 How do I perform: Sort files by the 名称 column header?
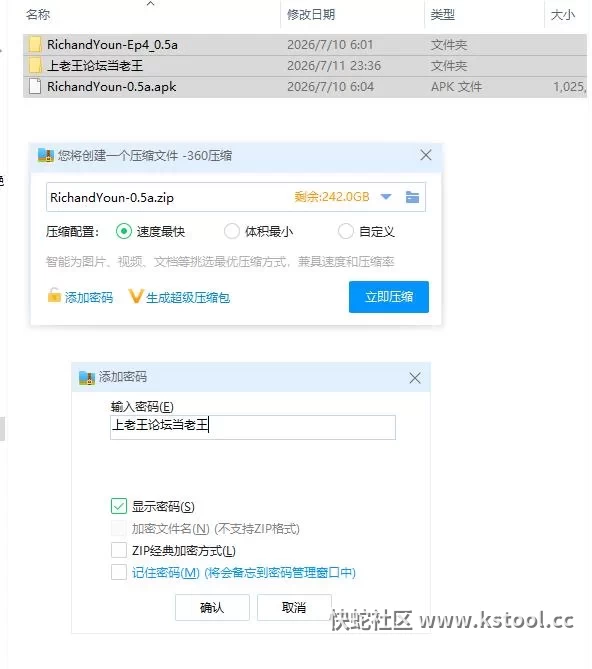pyautogui.click(x=38, y=15)
